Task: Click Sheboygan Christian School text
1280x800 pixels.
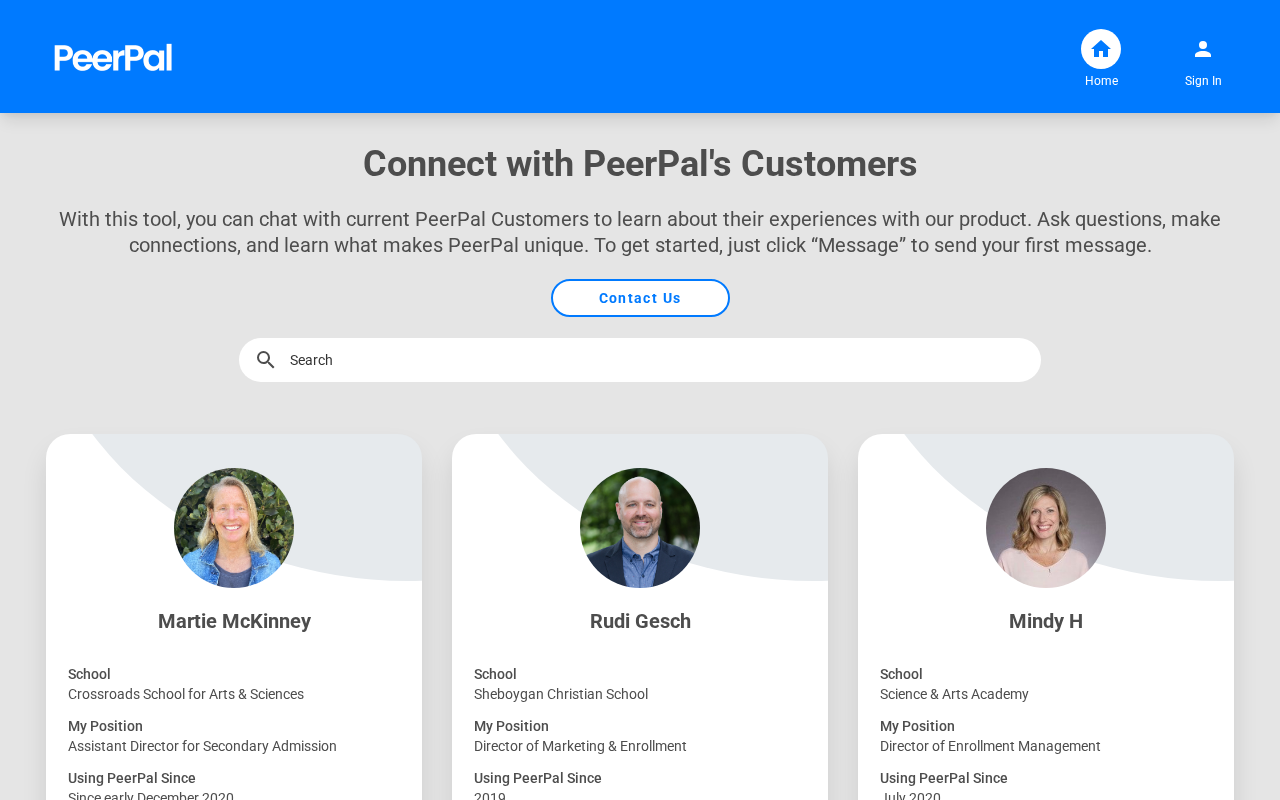Action: pos(561,694)
